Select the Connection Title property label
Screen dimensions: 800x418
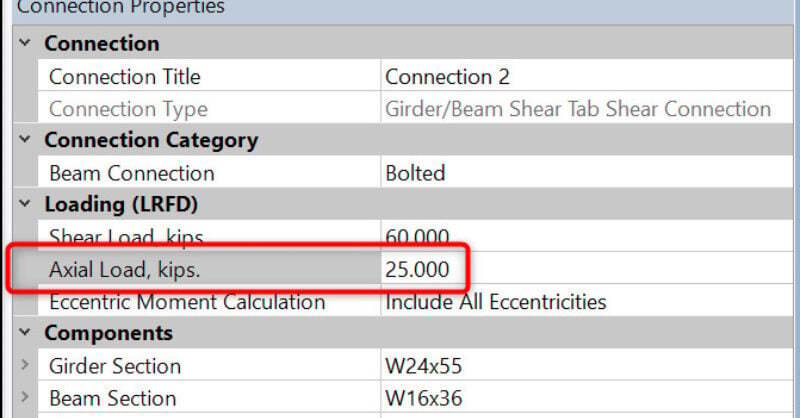coord(124,77)
